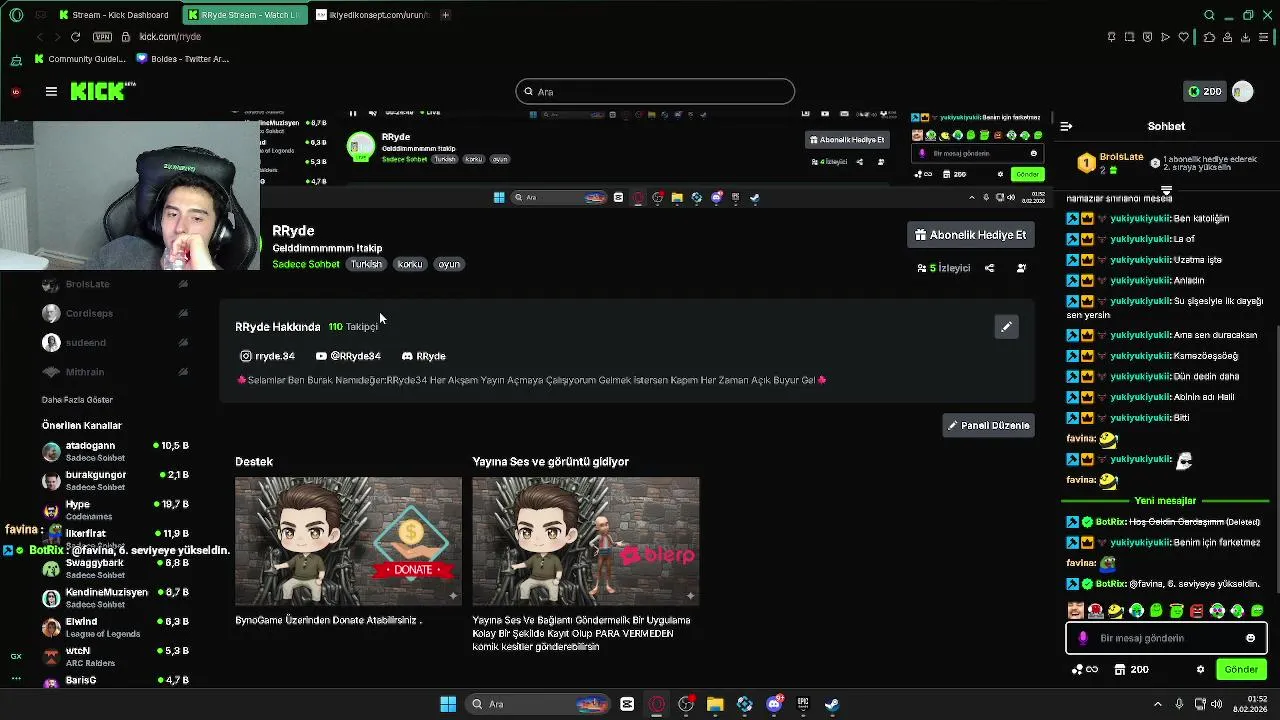Open Steam from the taskbar

point(831,704)
